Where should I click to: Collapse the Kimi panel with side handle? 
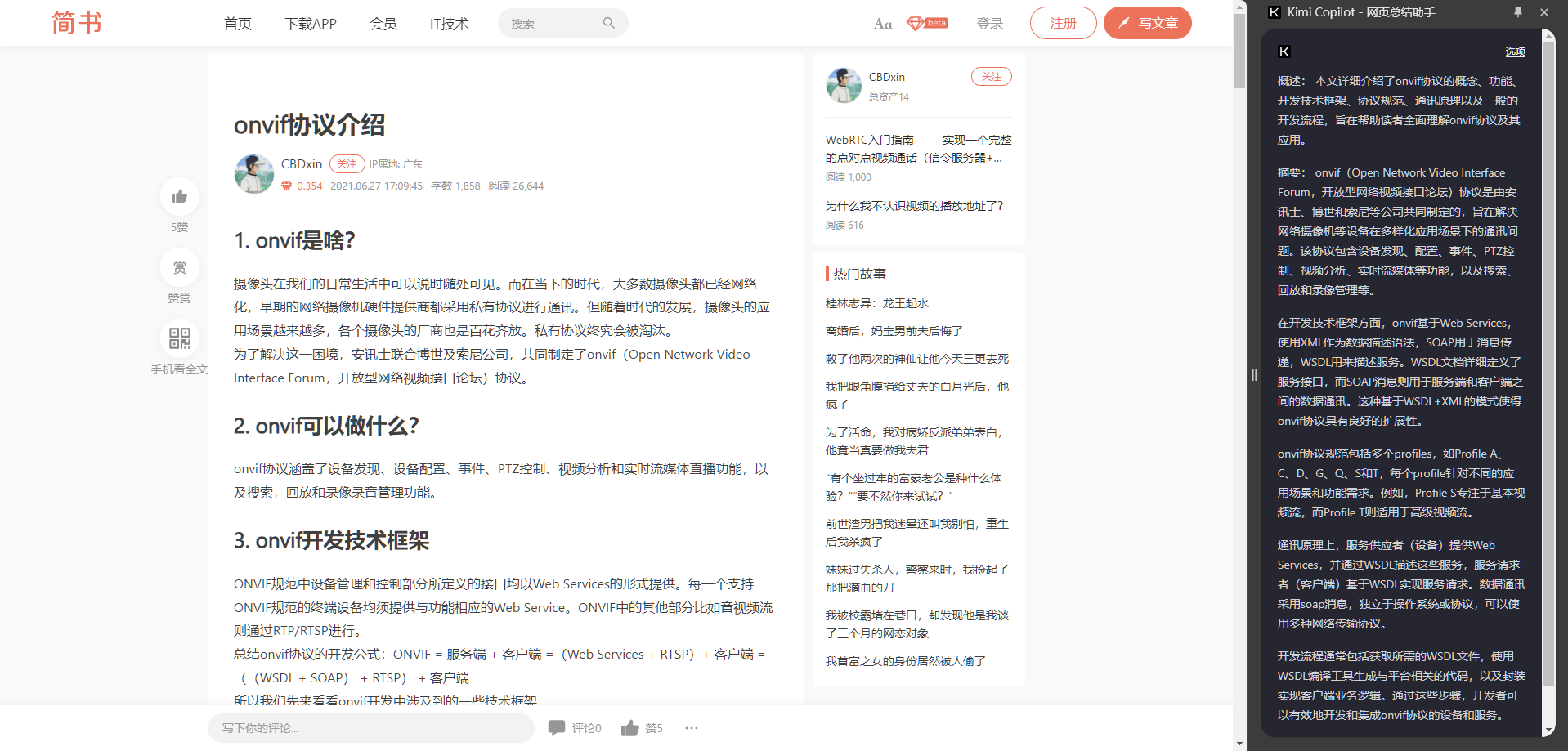[x=1255, y=374]
